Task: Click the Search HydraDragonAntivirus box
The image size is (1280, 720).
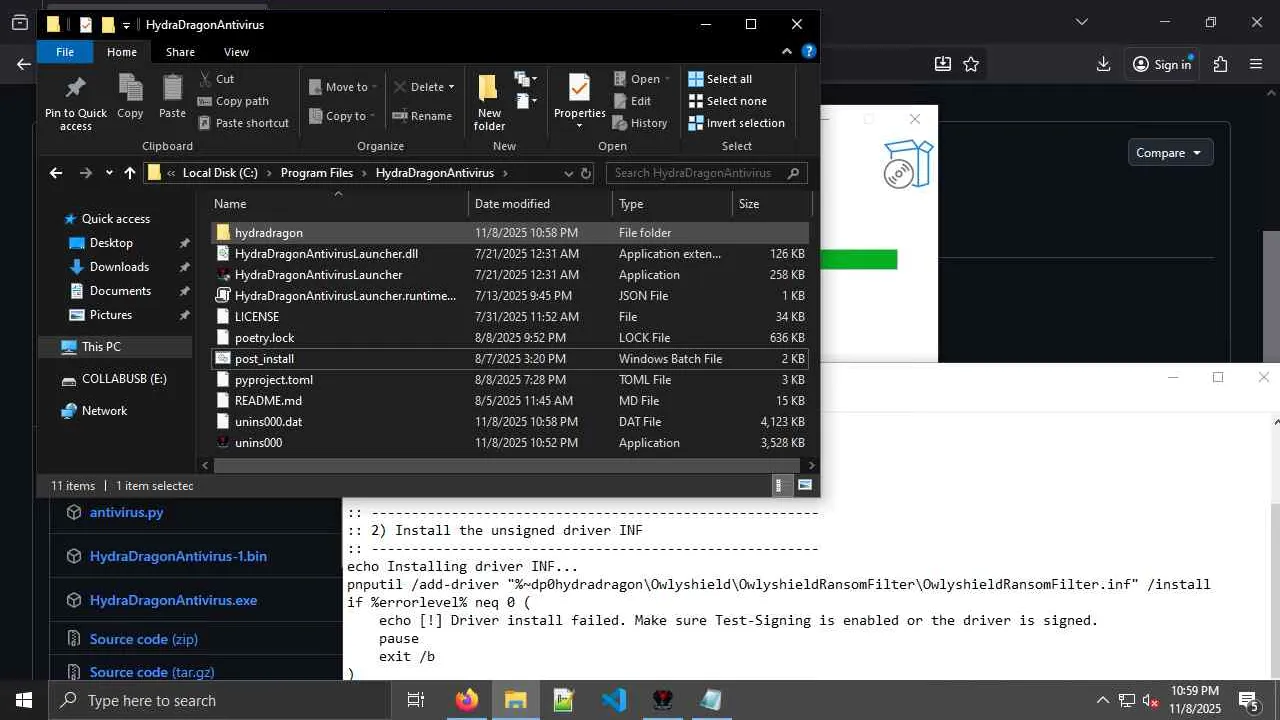Action: (x=705, y=173)
